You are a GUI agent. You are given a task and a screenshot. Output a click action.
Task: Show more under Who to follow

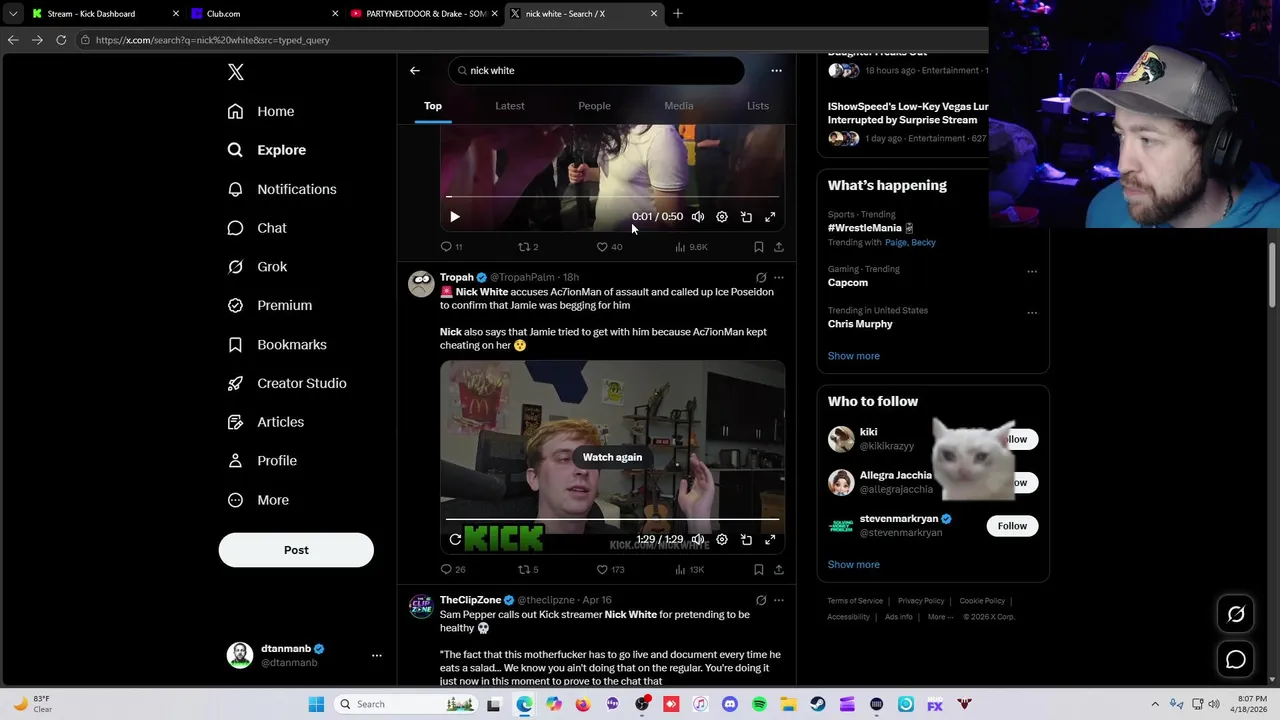point(854,565)
